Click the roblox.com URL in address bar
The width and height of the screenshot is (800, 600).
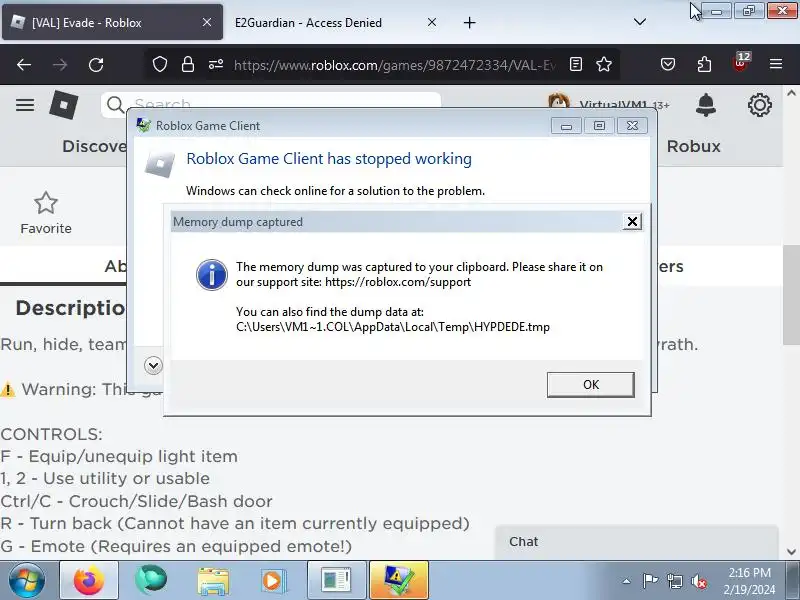(x=394, y=65)
